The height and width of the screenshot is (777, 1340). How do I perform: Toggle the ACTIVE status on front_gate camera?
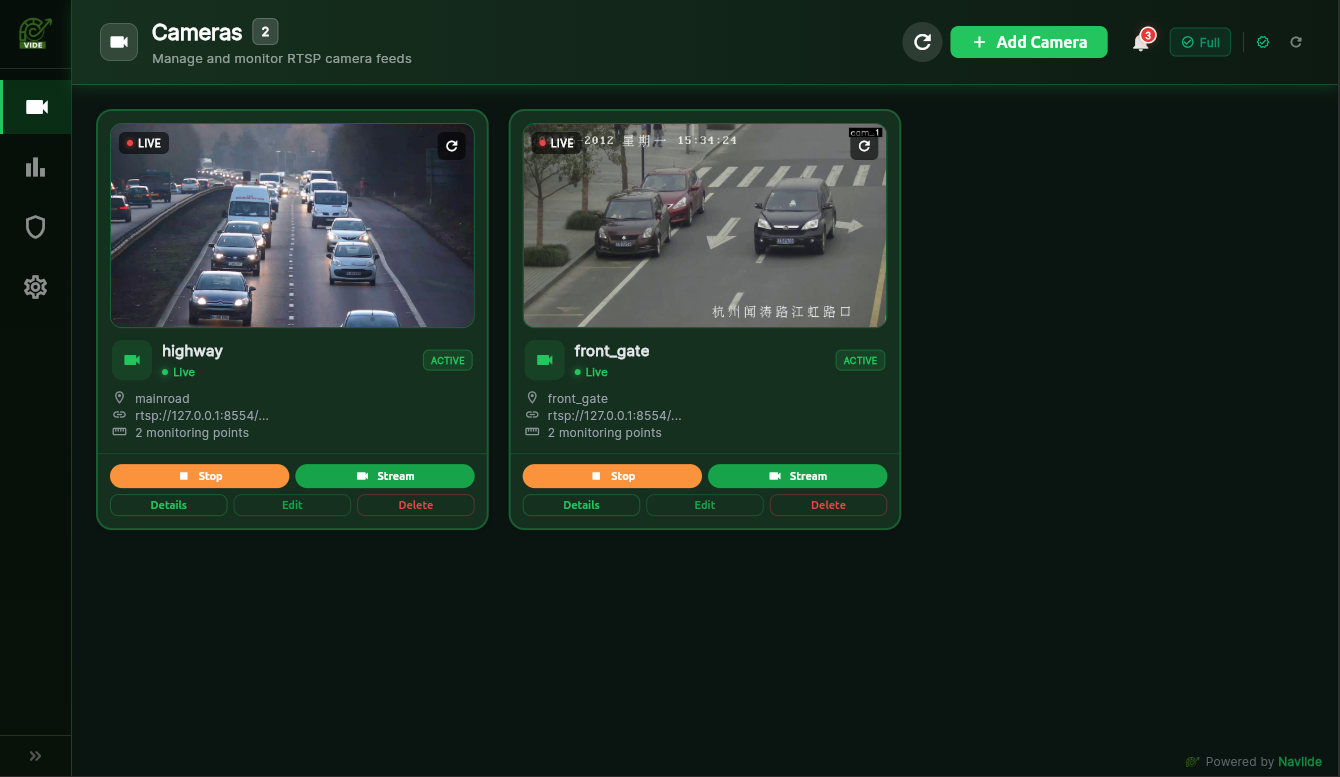click(x=860, y=360)
